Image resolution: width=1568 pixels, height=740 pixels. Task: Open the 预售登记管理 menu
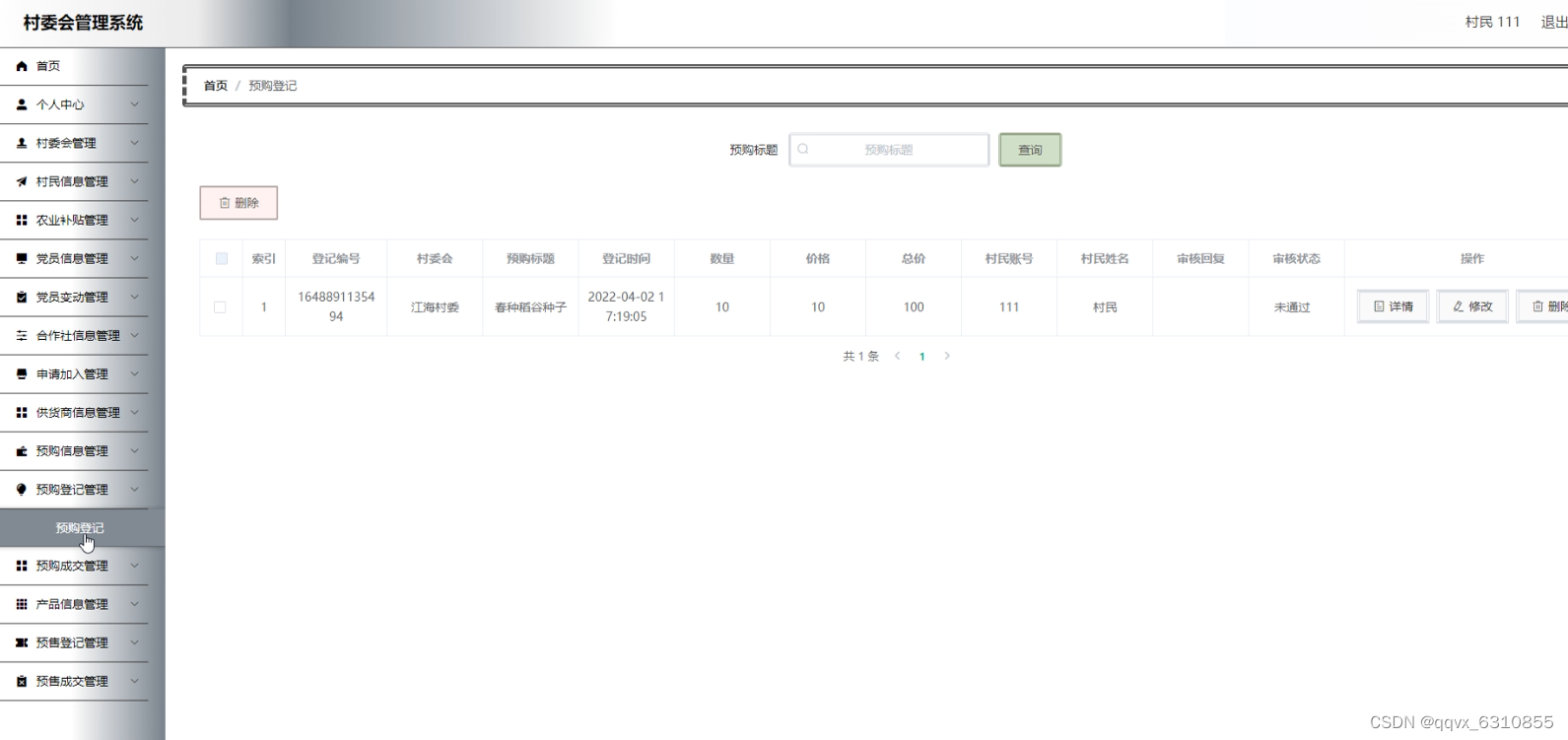coord(74,642)
